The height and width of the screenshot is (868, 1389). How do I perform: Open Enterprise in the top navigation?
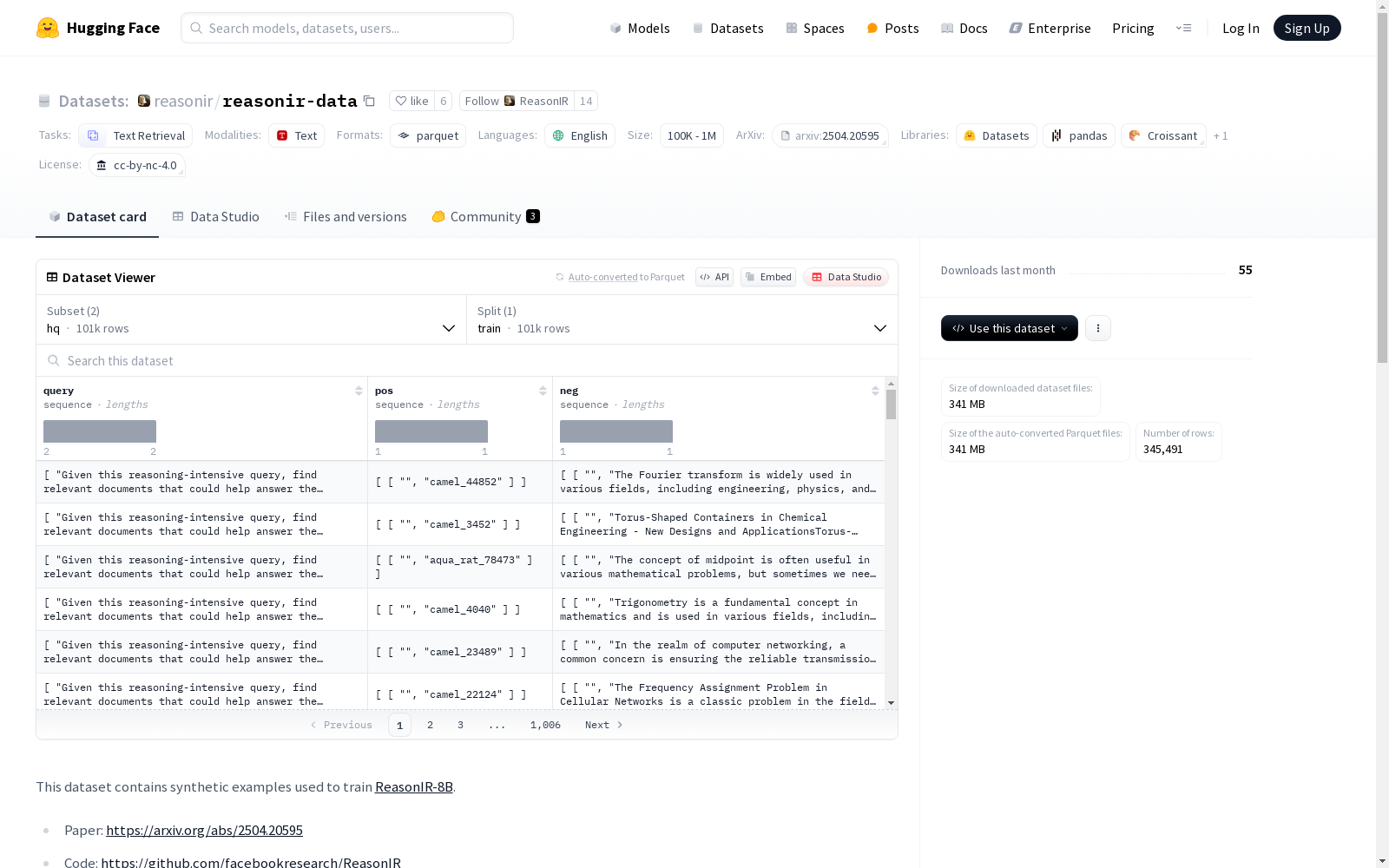point(1050,28)
